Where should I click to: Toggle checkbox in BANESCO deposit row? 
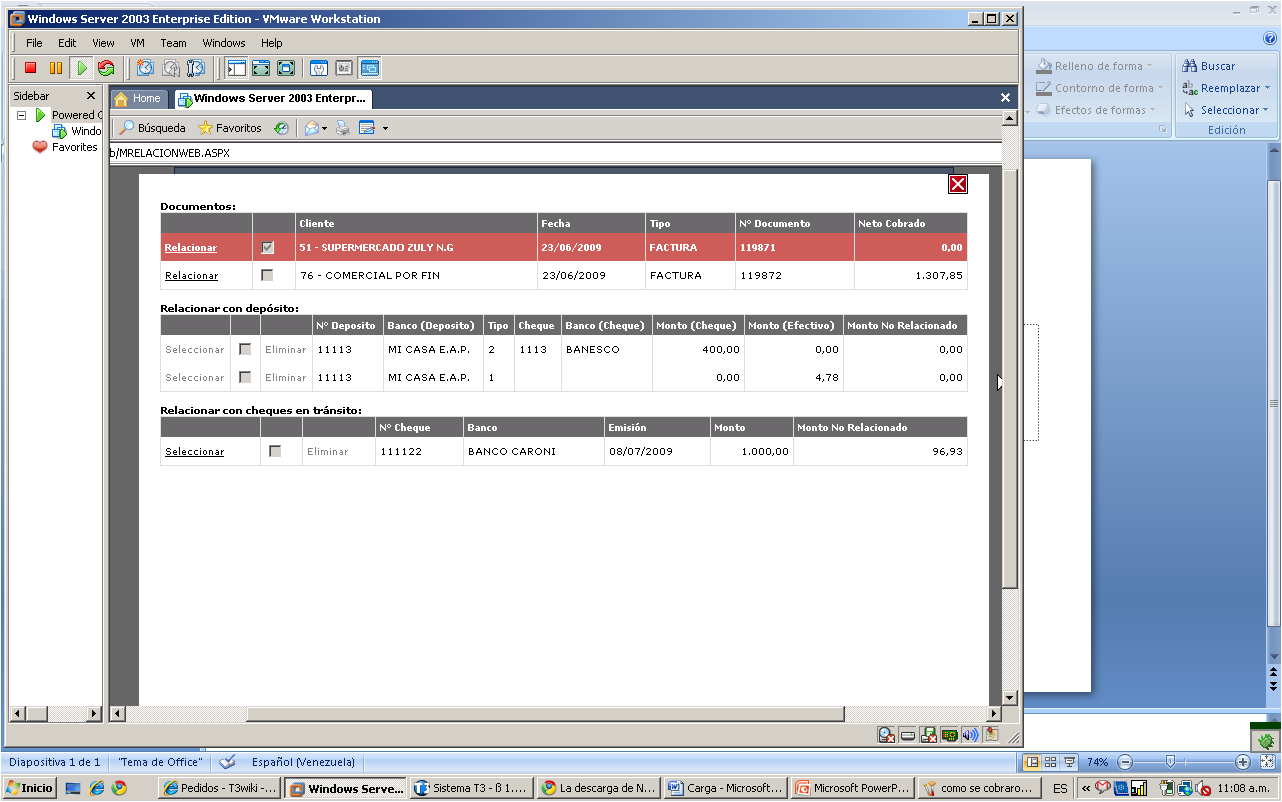coord(245,349)
